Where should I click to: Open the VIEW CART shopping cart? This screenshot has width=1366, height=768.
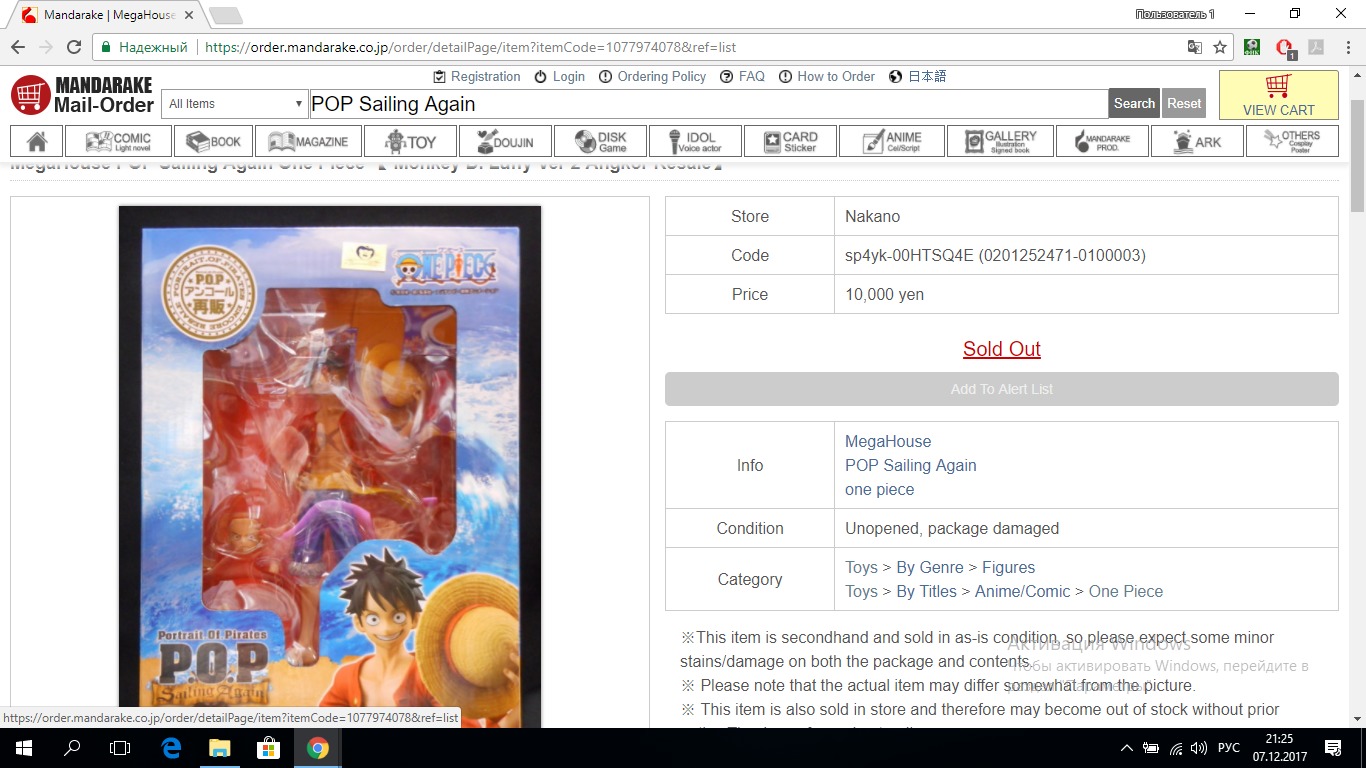pyautogui.click(x=1278, y=96)
